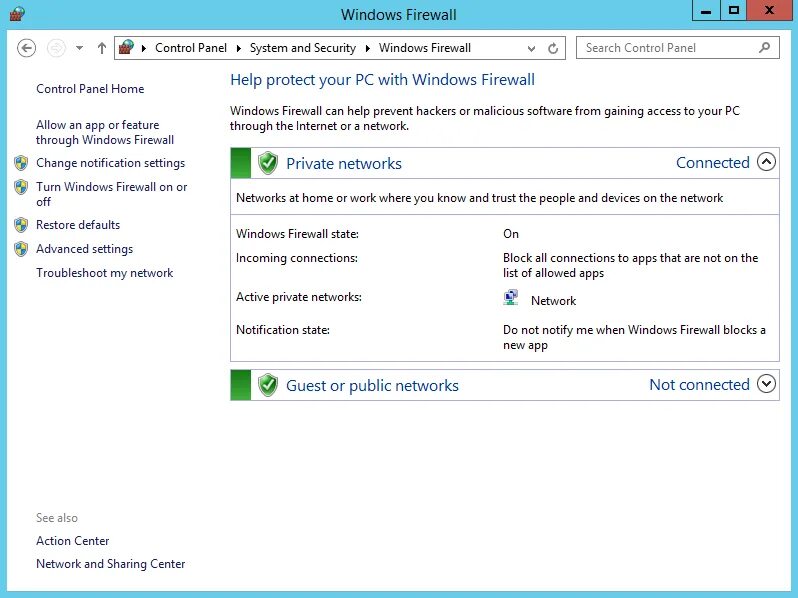Click the Private networks heading
The height and width of the screenshot is (598, 798).
click(344, 163)
